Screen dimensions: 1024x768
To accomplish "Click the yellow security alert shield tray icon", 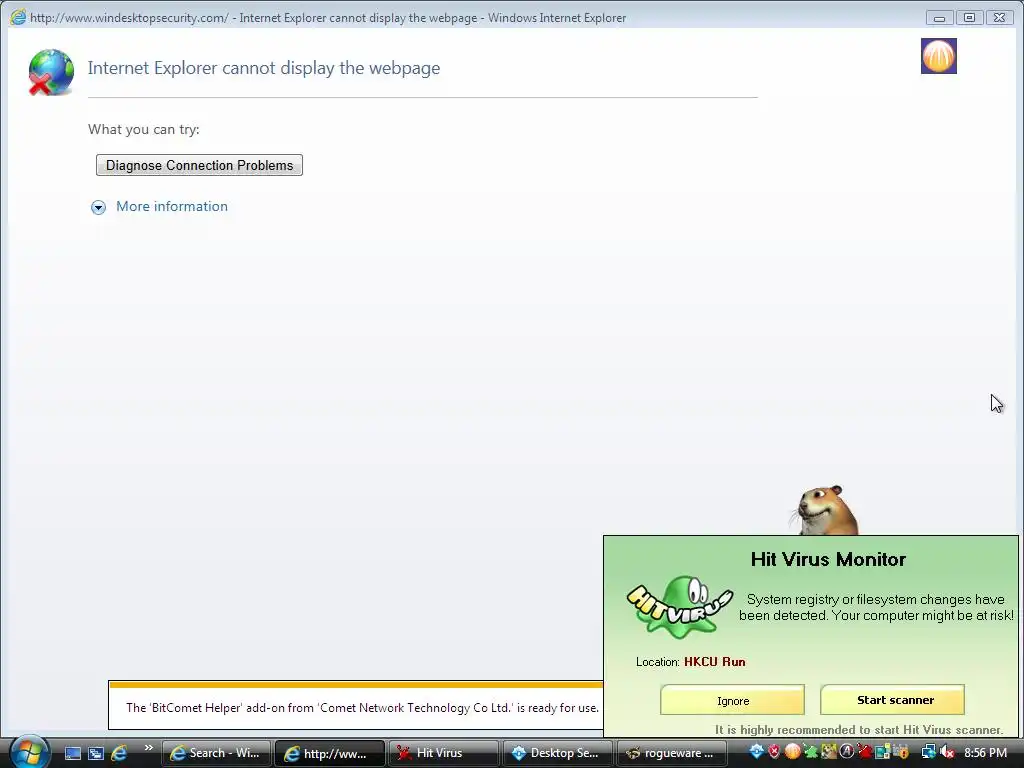I will [x=901, y=752].
